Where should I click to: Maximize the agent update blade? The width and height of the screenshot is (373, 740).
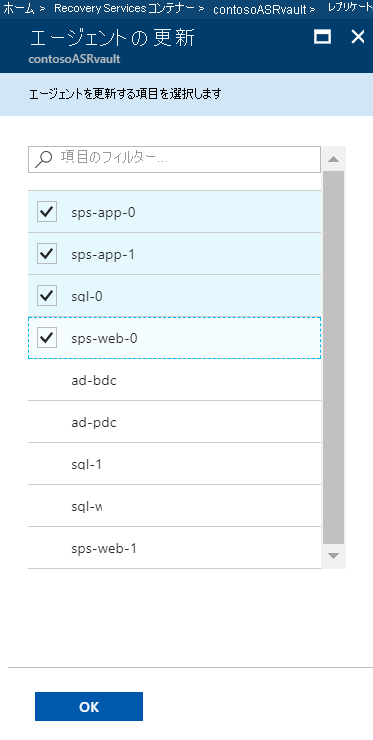click(x=322, y=37)
